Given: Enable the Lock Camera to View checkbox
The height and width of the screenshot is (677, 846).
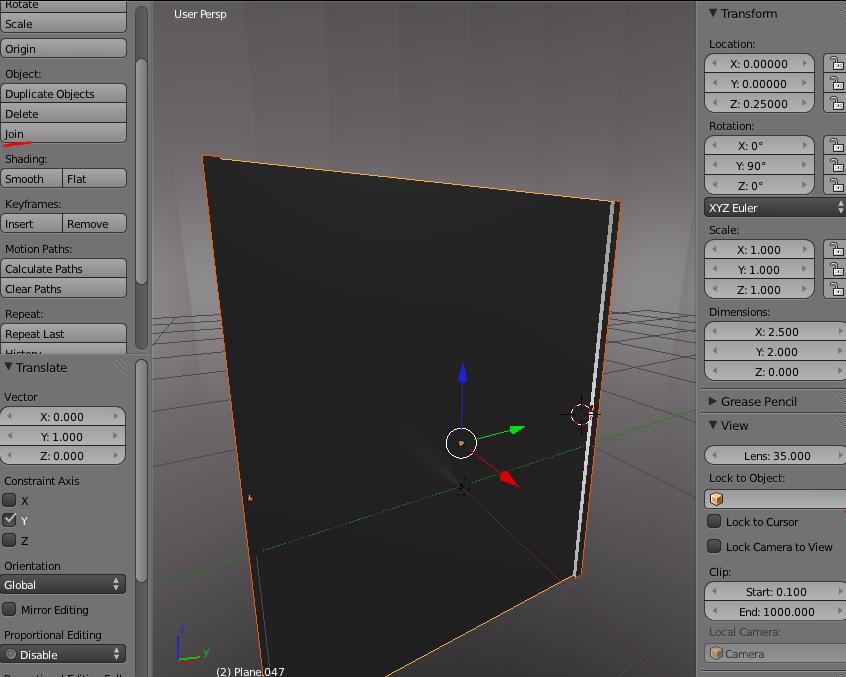Looking at the screenshot, I should click(714, 546).
